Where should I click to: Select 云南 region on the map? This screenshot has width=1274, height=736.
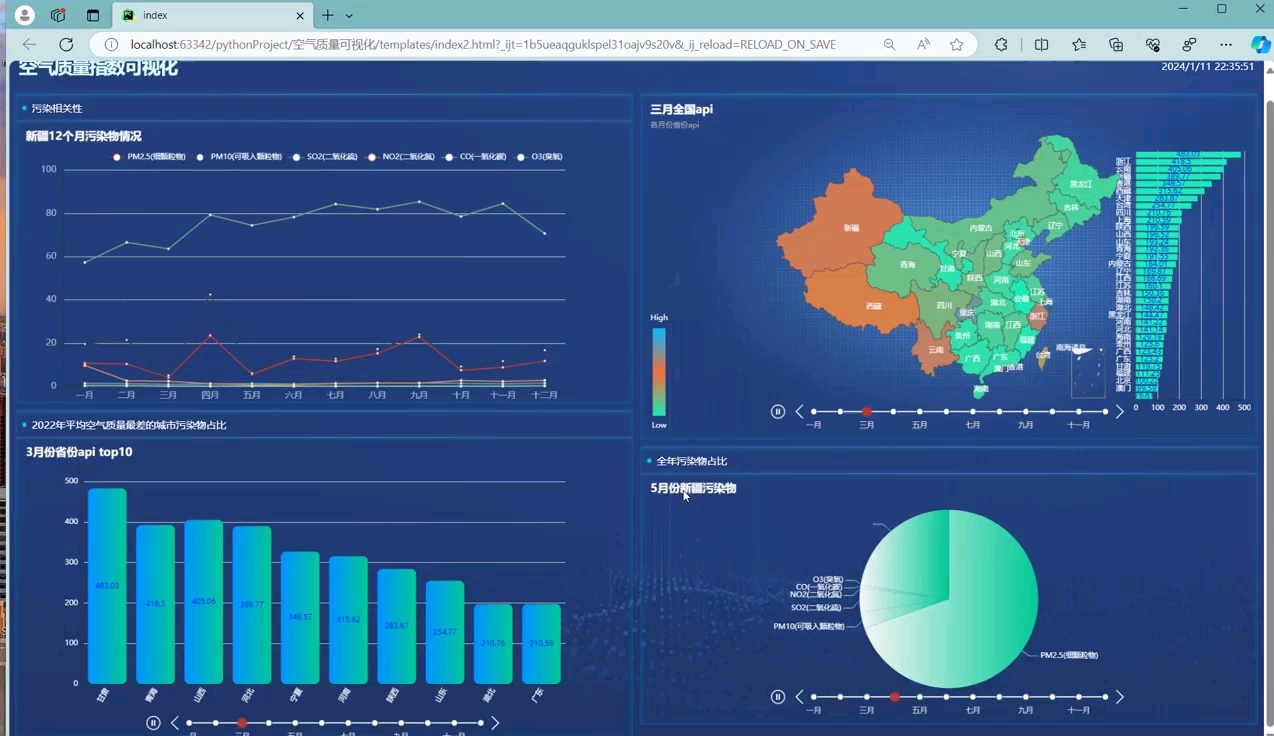(934, 350)
